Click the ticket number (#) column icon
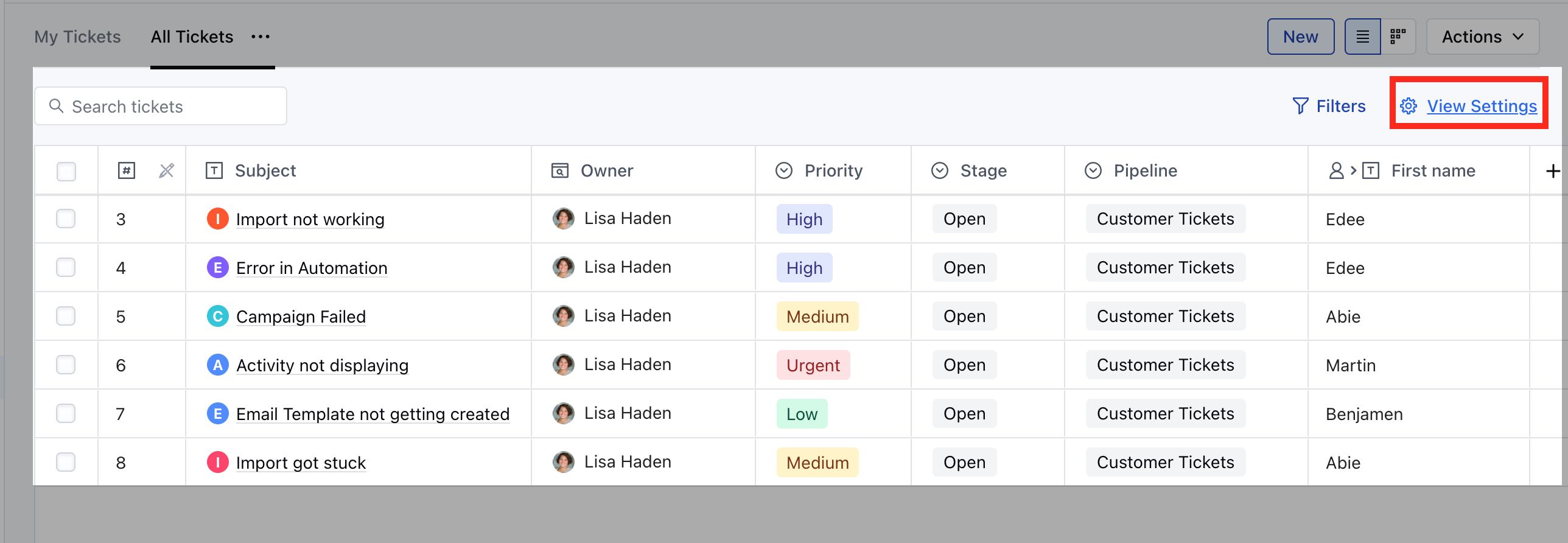 pos(126,170)
